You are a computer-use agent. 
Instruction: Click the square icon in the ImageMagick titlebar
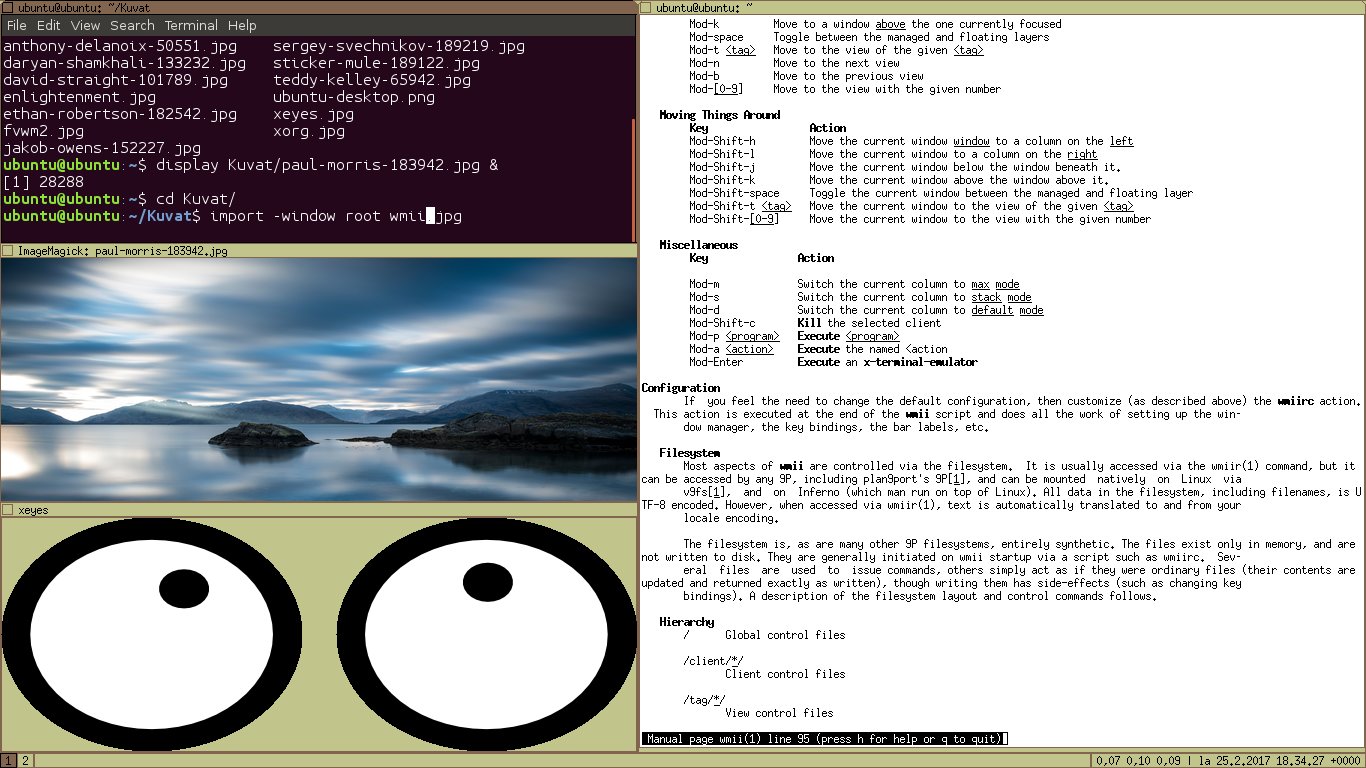click(x=8, y=251)
